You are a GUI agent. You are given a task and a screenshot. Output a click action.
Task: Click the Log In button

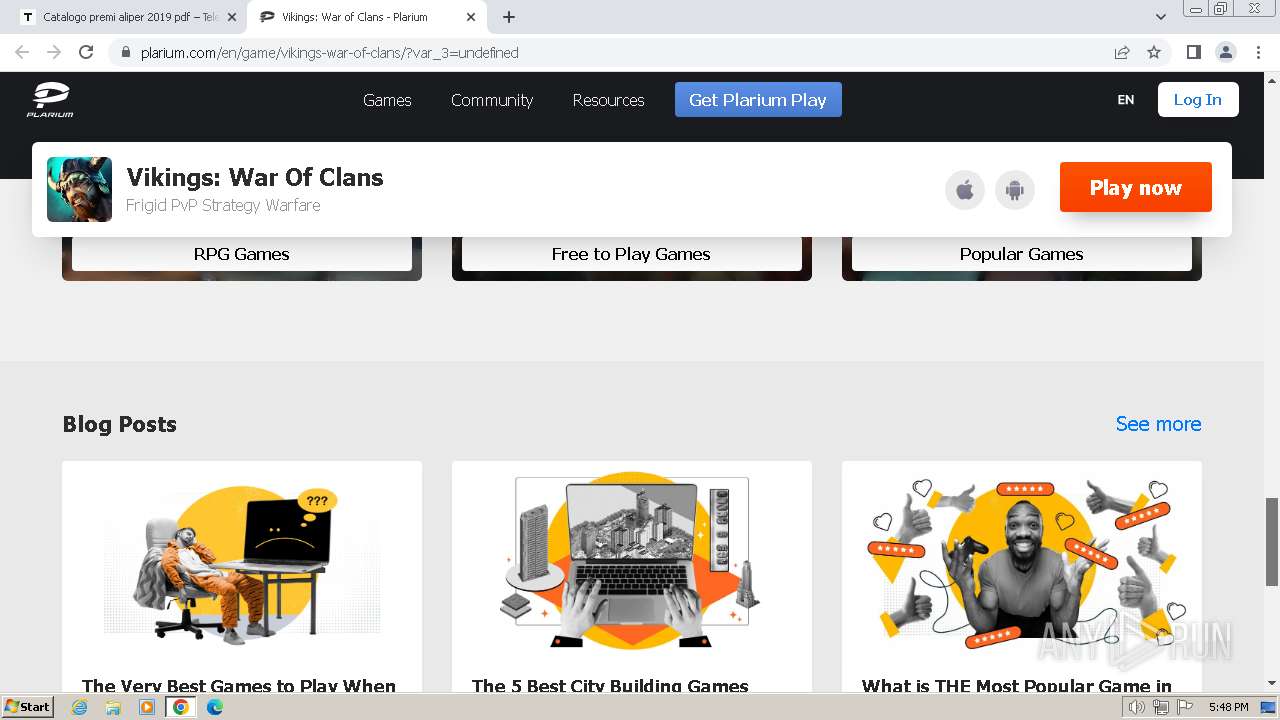(x=1198, y=100)
